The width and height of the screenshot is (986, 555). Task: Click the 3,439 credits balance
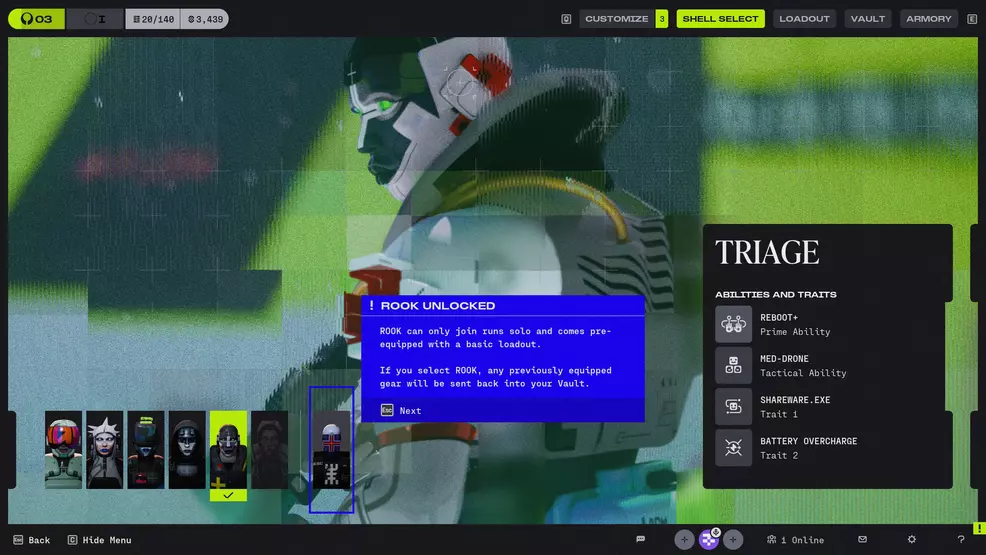tap(205, 19)
